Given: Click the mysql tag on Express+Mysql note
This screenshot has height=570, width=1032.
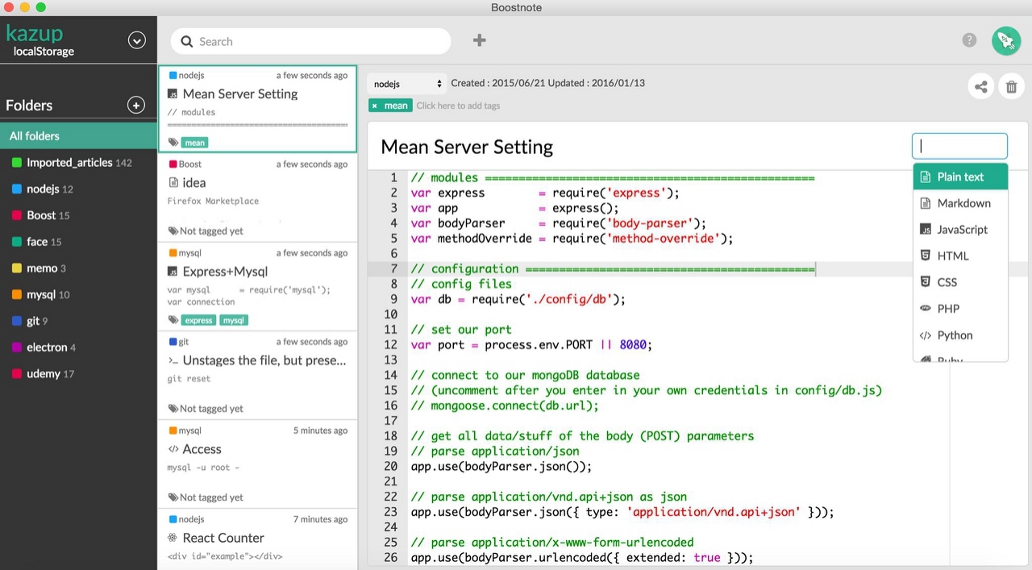Looking at the screenshot, I should [233, 320].
